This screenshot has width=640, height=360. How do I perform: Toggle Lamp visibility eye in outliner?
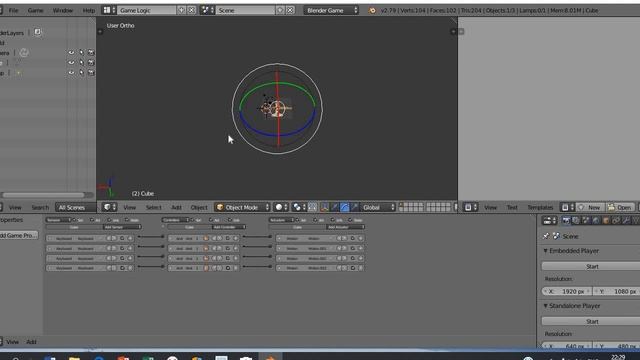(x=71, y=73)
